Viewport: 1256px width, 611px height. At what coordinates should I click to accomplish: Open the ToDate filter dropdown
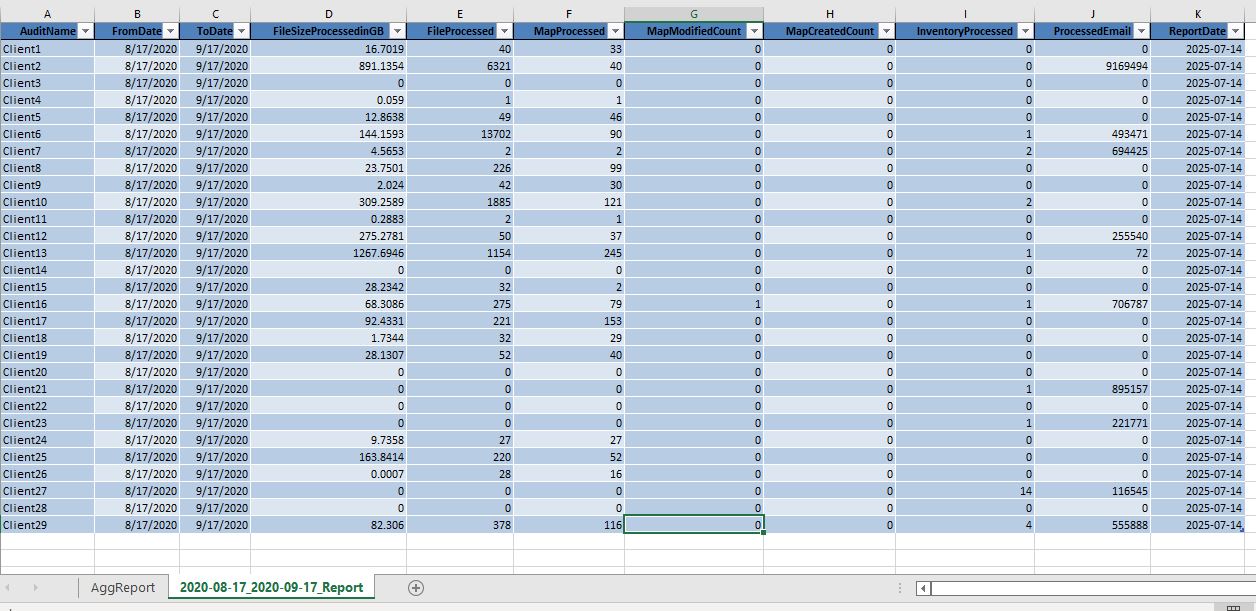pyautogui.click(x=241, y=31)
